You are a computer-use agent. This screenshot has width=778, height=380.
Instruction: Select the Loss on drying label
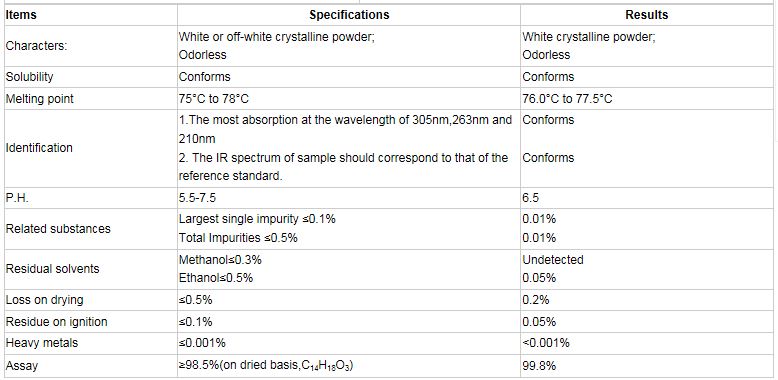(44, 300)
